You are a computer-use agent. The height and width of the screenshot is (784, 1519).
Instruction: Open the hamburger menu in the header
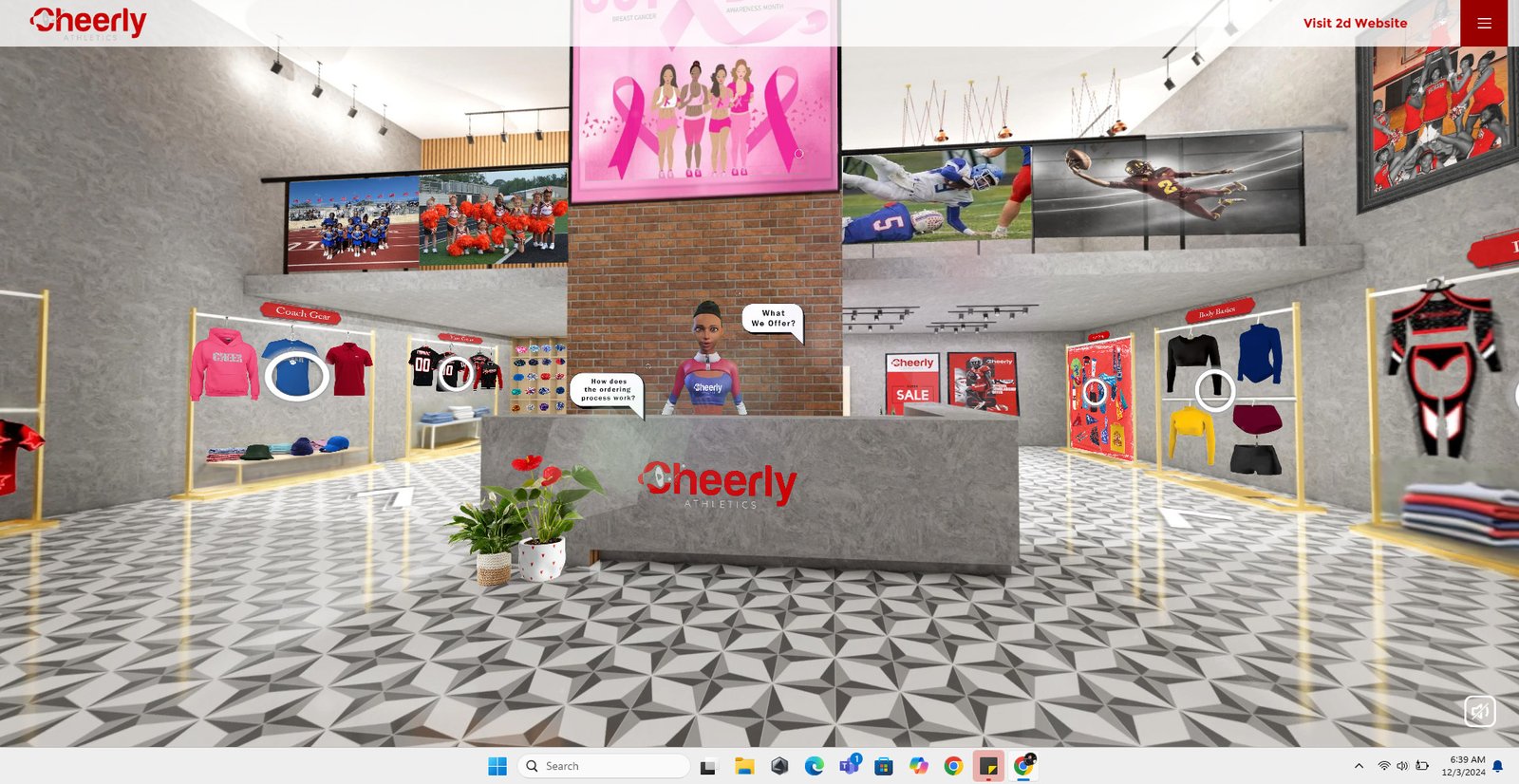pos(1484,23)
